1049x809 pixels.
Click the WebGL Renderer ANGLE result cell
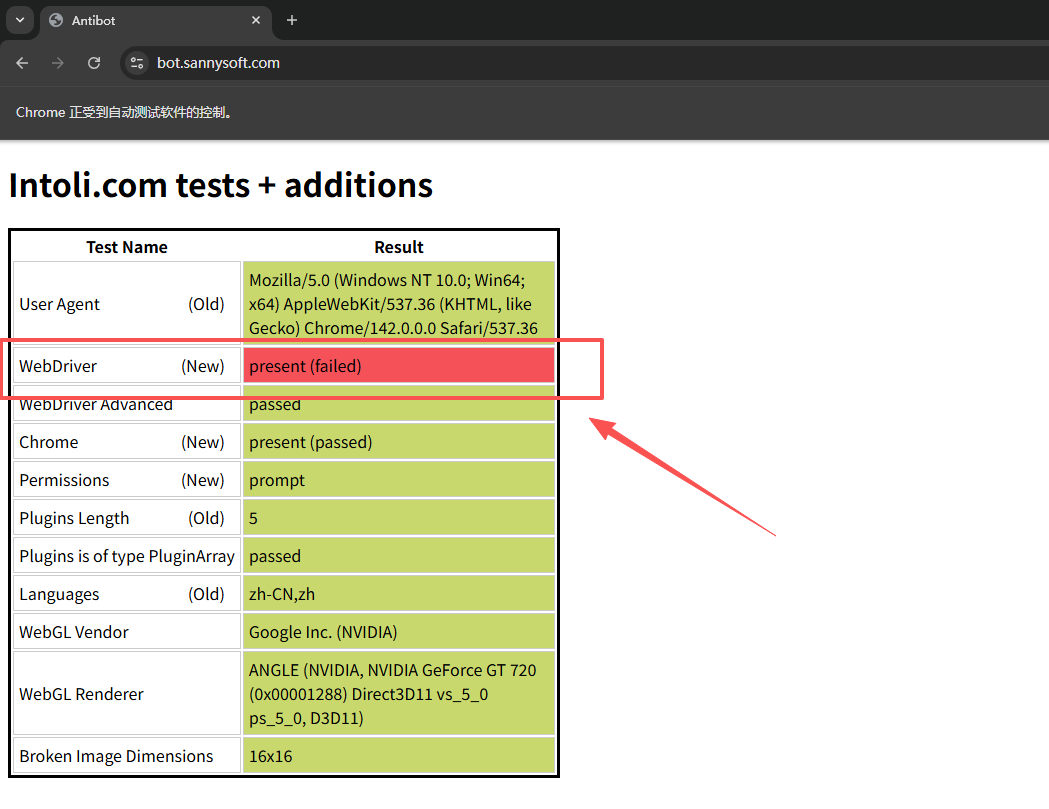click(x=398, y=694)
